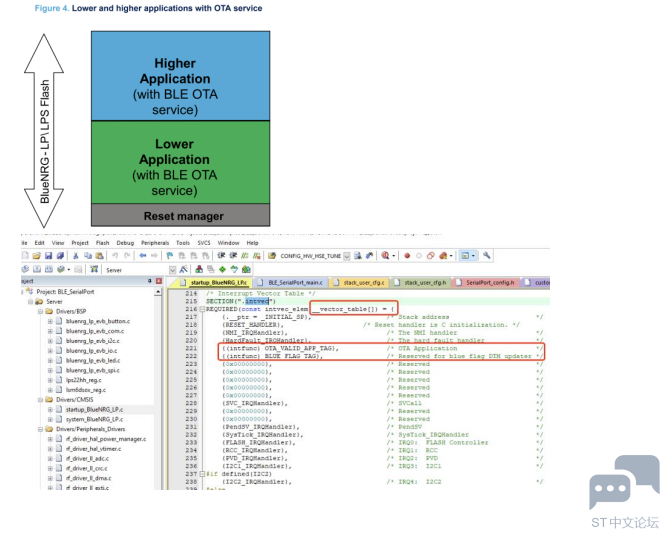
Task: Click the Target Options magic wand icon
Action: (x=184, y=269)
